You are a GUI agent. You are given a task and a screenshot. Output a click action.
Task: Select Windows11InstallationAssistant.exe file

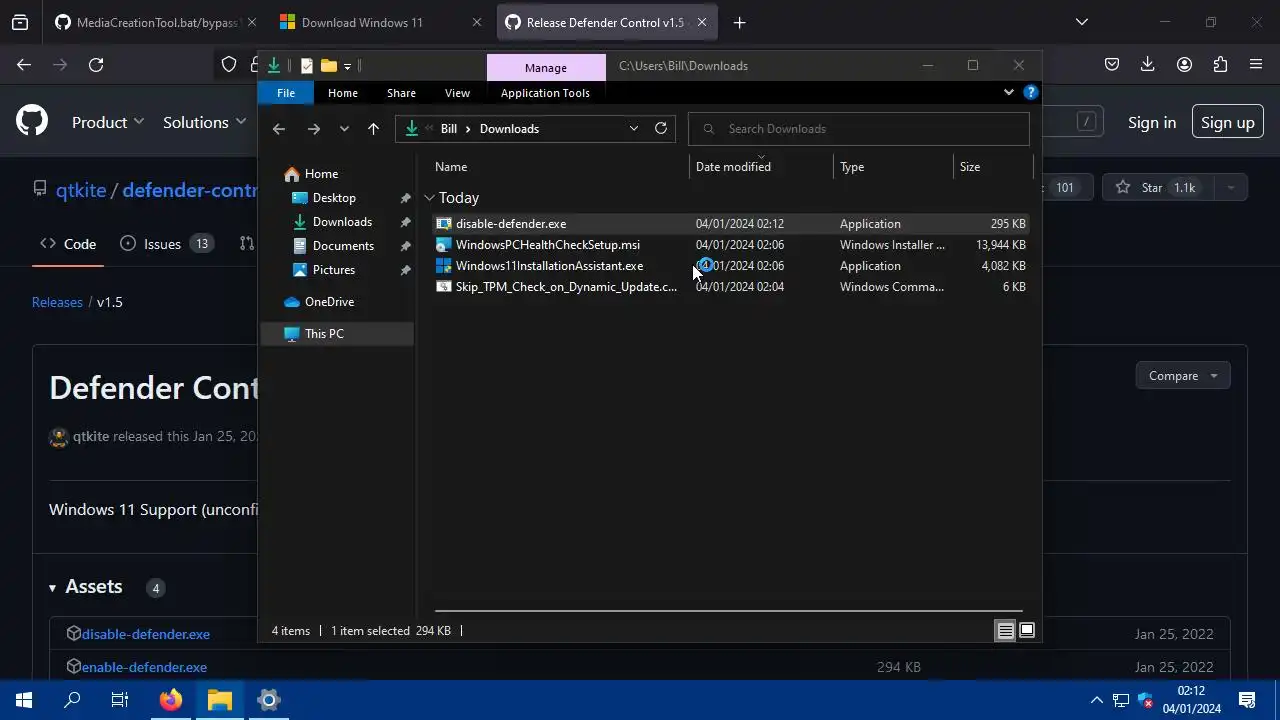[x=731, y=266]
